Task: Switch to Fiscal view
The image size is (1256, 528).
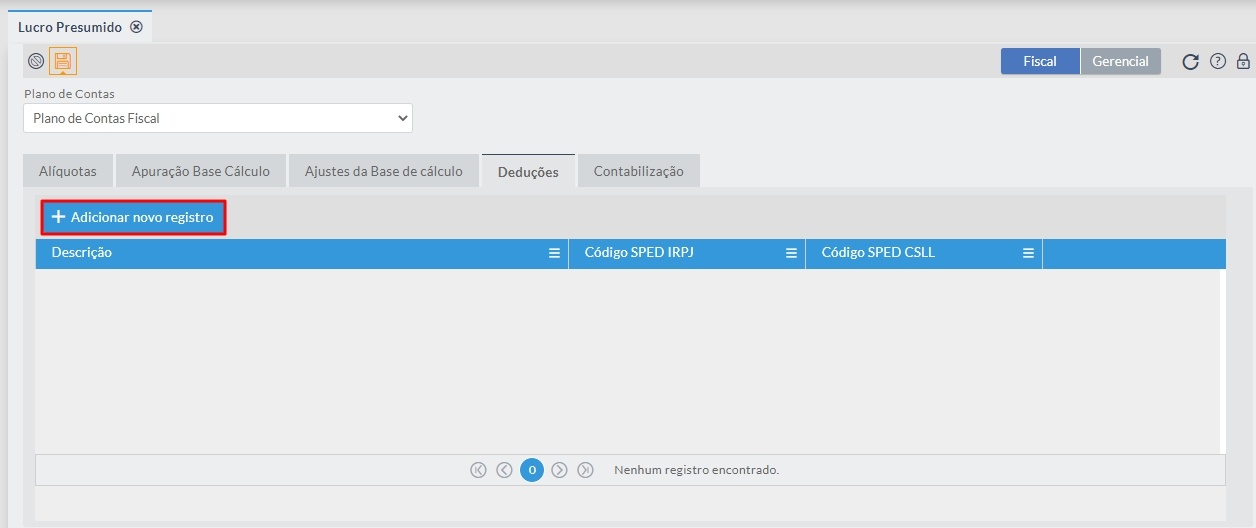Action: coord(1040,61)
